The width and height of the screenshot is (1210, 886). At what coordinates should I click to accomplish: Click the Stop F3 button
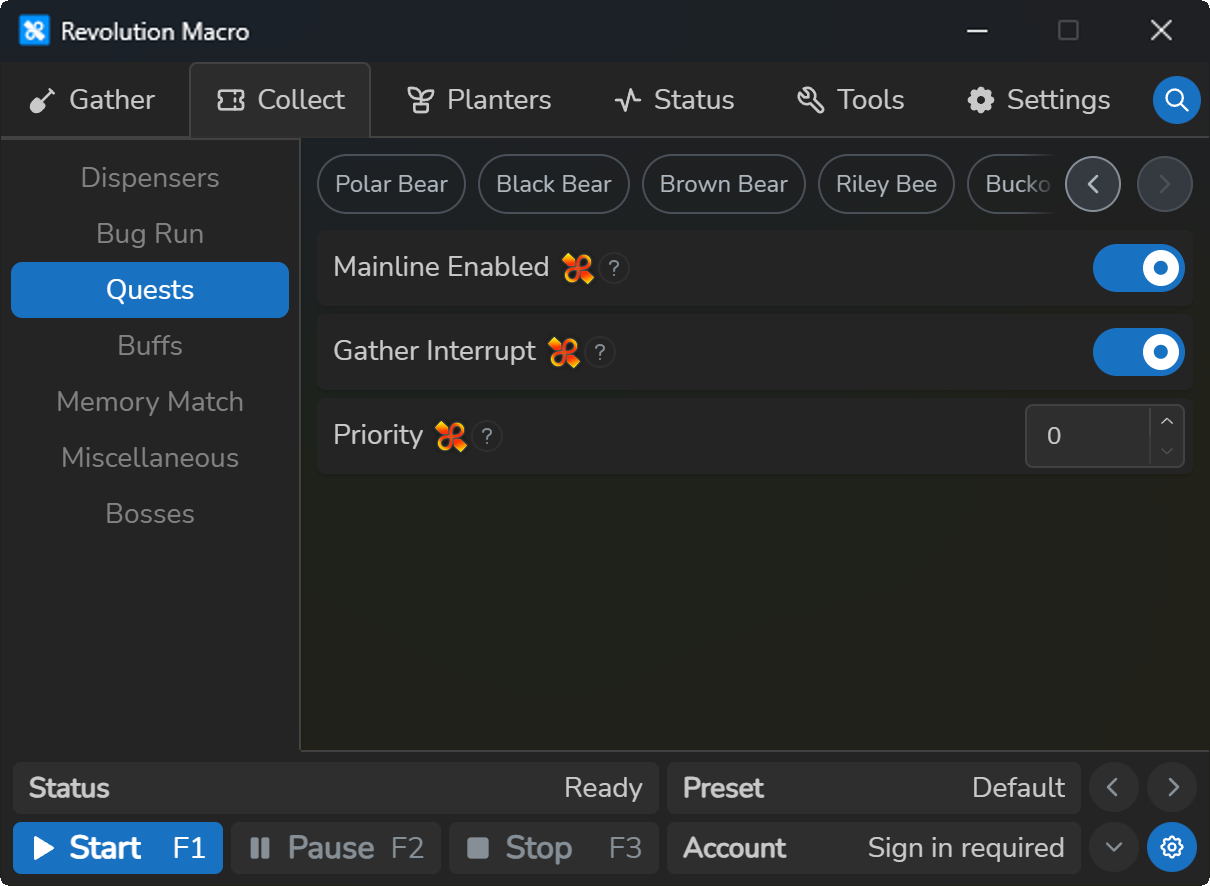click(x=554, y=848)
